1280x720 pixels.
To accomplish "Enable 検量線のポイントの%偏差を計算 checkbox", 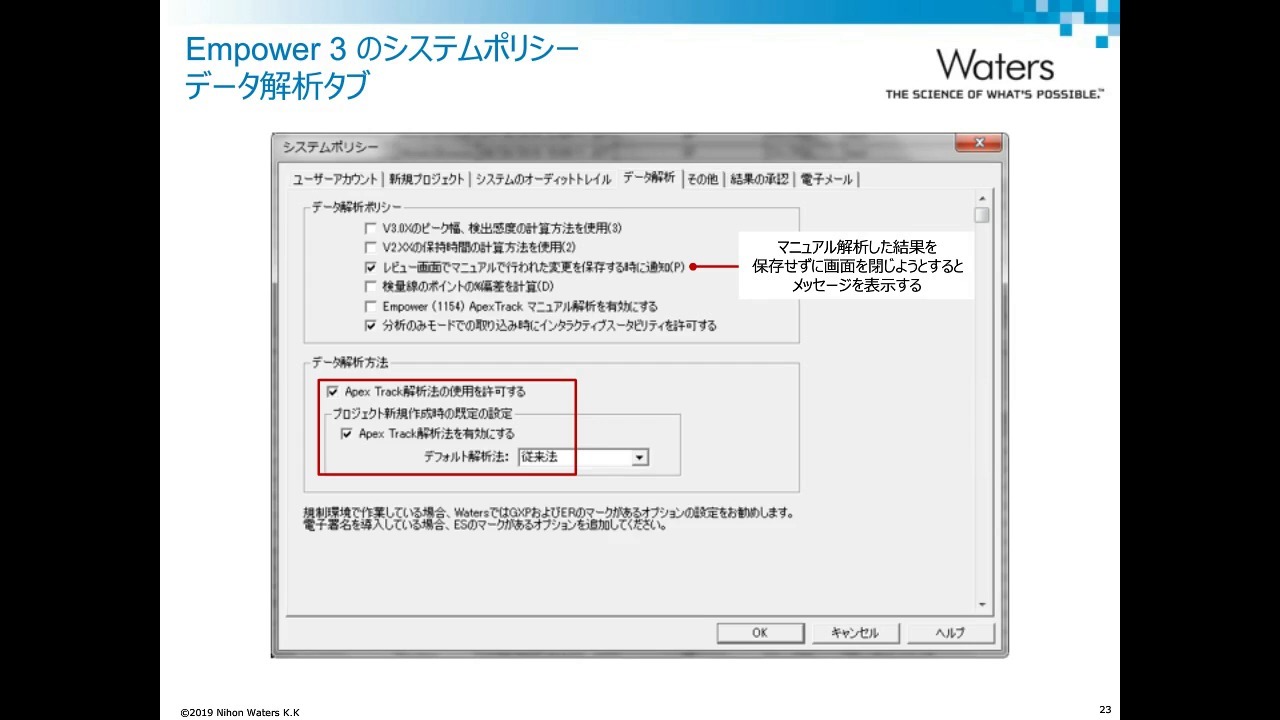I will 372,286.
